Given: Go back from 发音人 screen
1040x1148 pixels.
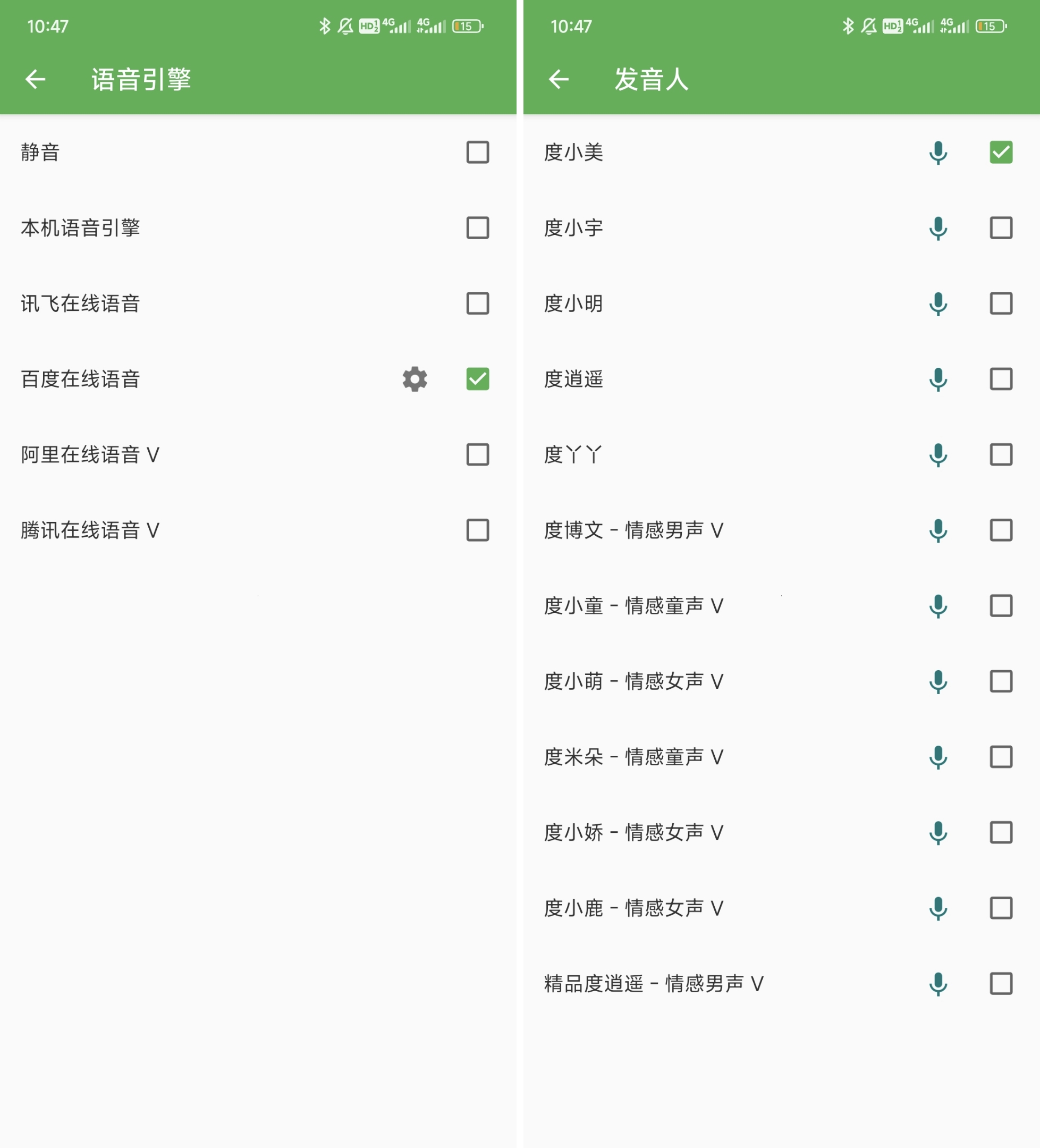Looking at the screenshot, I should pyautogui.click(x=559, y=79).
